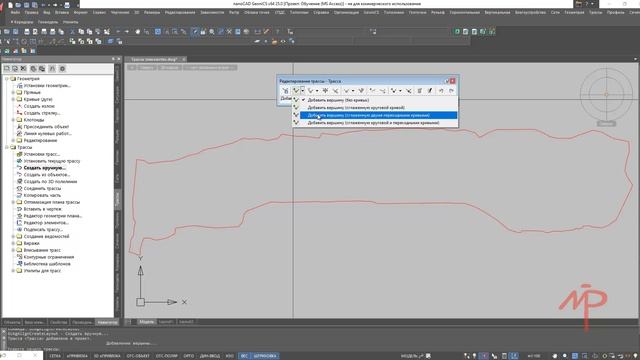Click undo arrow in route editing toolbar
This screenshot has height=360, width=640.
441,91
